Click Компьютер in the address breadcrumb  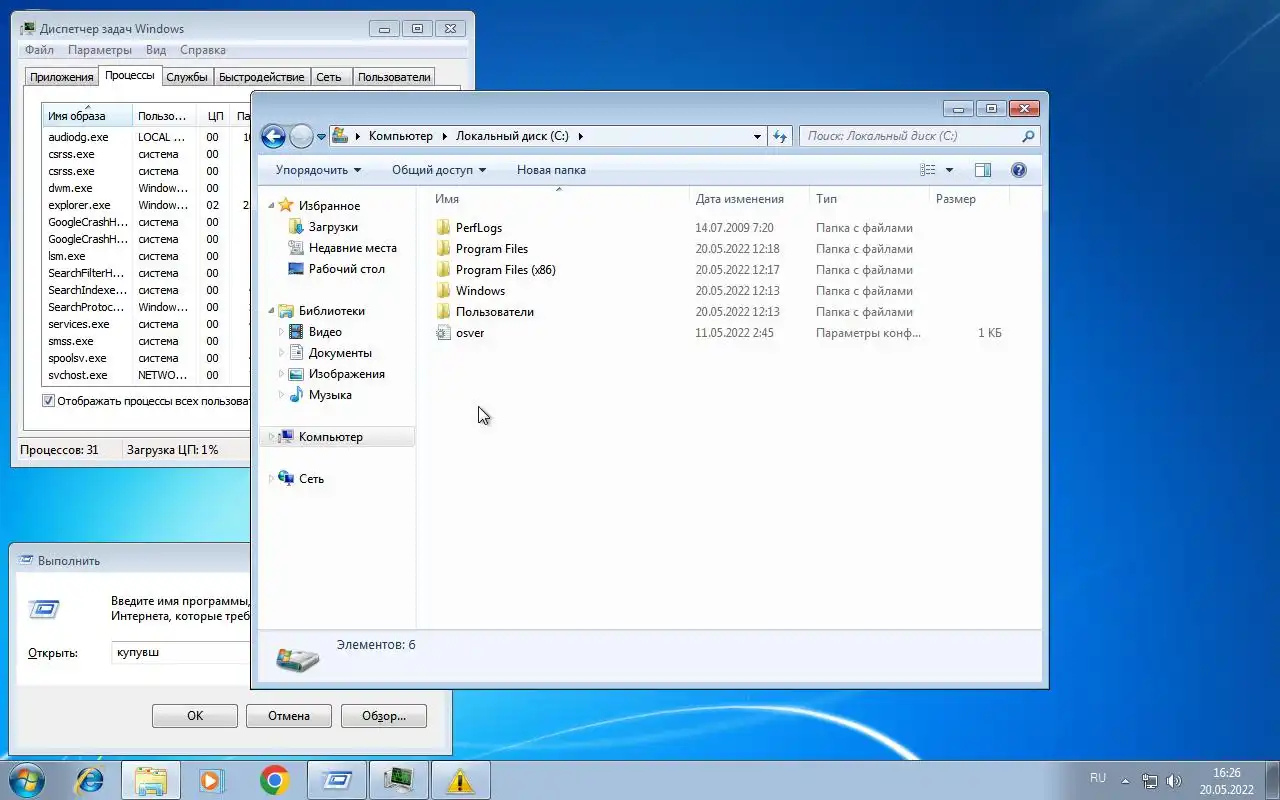click(401, 136)
